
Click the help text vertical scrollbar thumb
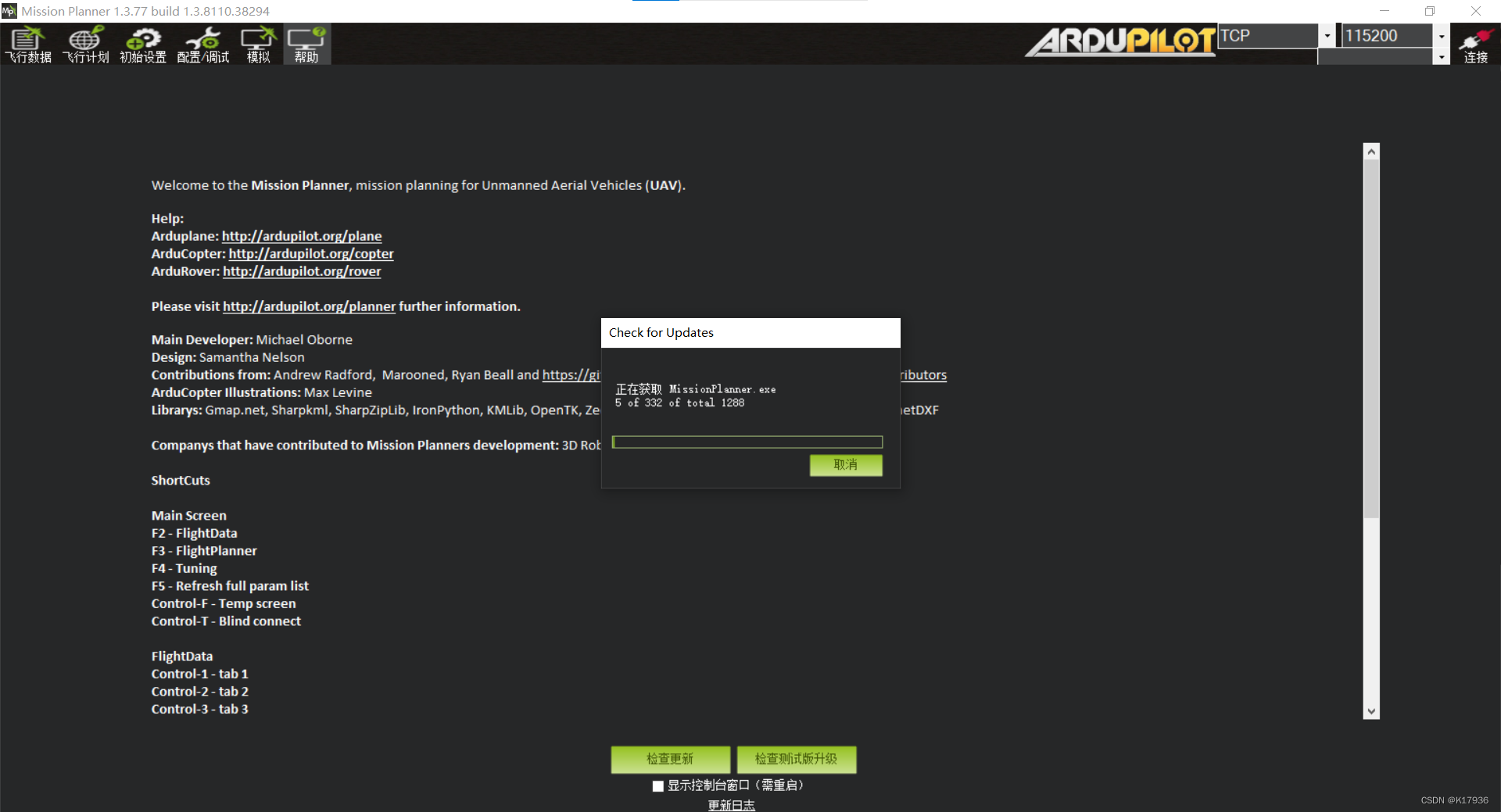(1371, 339)
